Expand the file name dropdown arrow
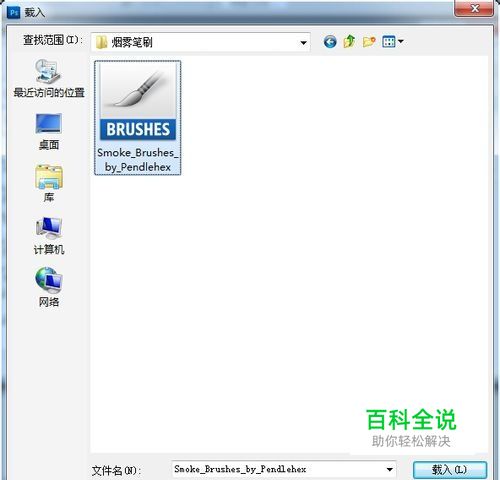 click(389, 470)
